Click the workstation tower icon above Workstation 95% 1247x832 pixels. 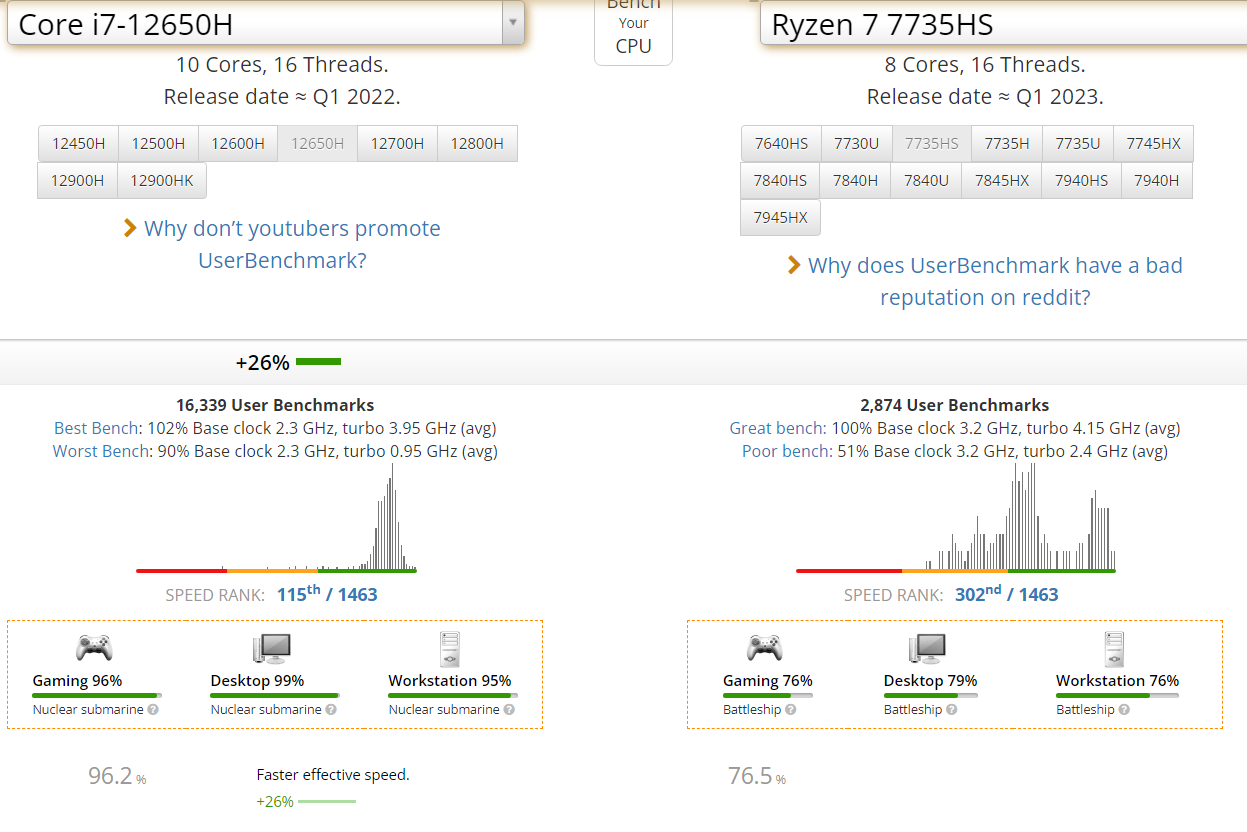tap(449, 649)
